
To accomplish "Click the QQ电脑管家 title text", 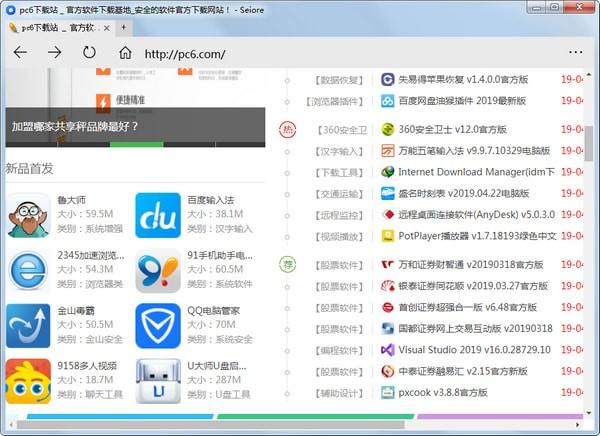I will (x=214, y=310).
